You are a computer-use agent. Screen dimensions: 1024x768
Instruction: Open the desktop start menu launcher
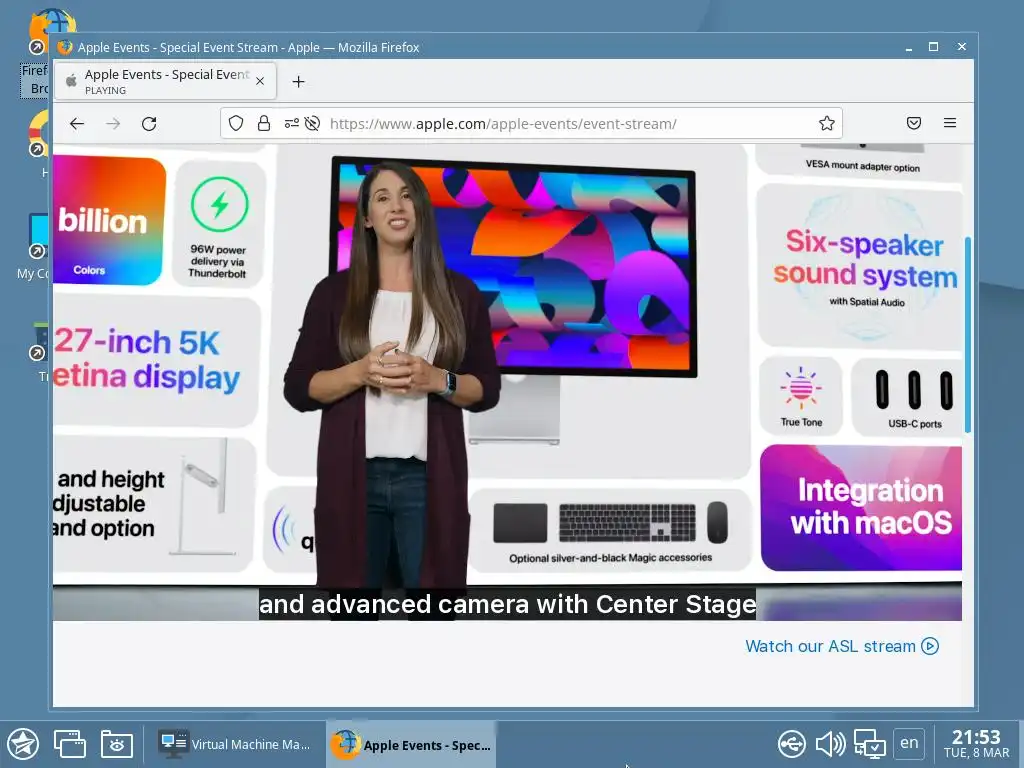(x=24, y=744)
